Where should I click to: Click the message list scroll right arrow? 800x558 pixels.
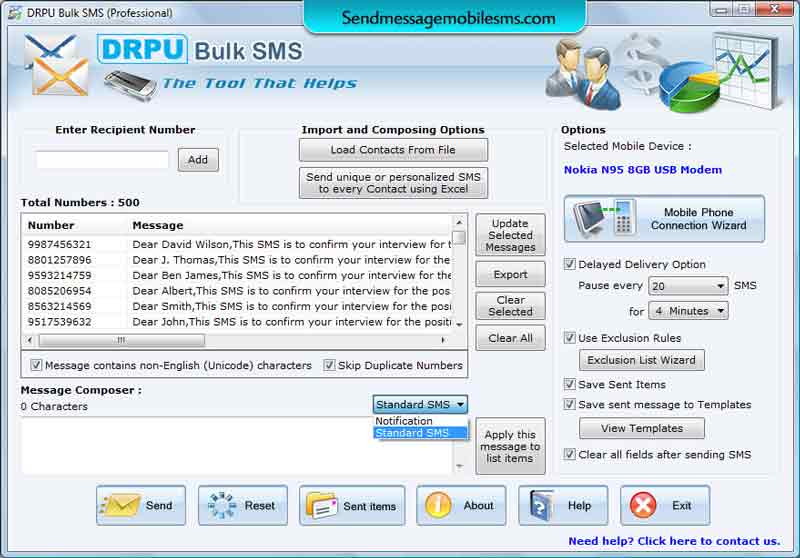443,340
